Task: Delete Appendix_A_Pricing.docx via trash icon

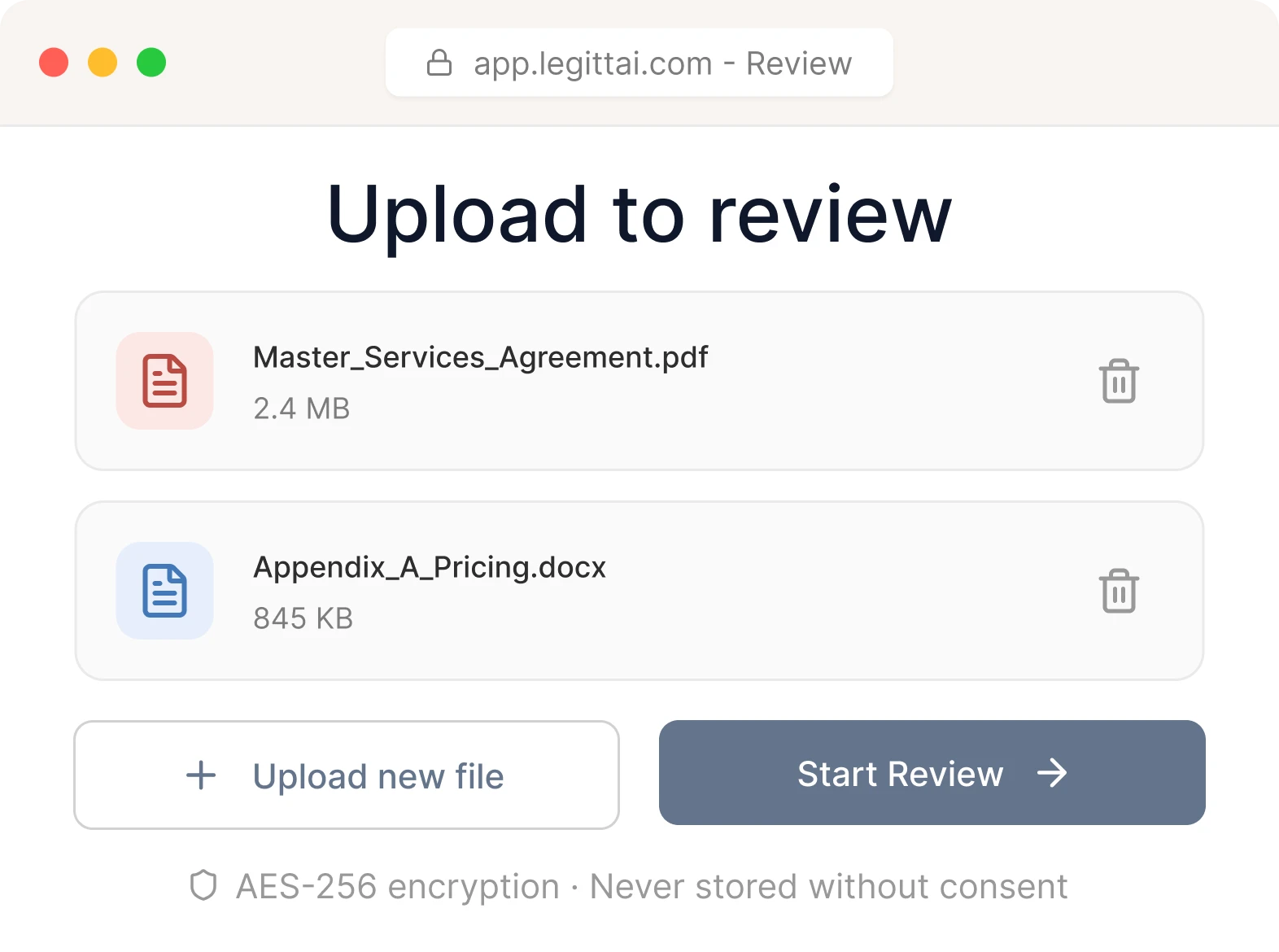Action: pos(1118,592)
